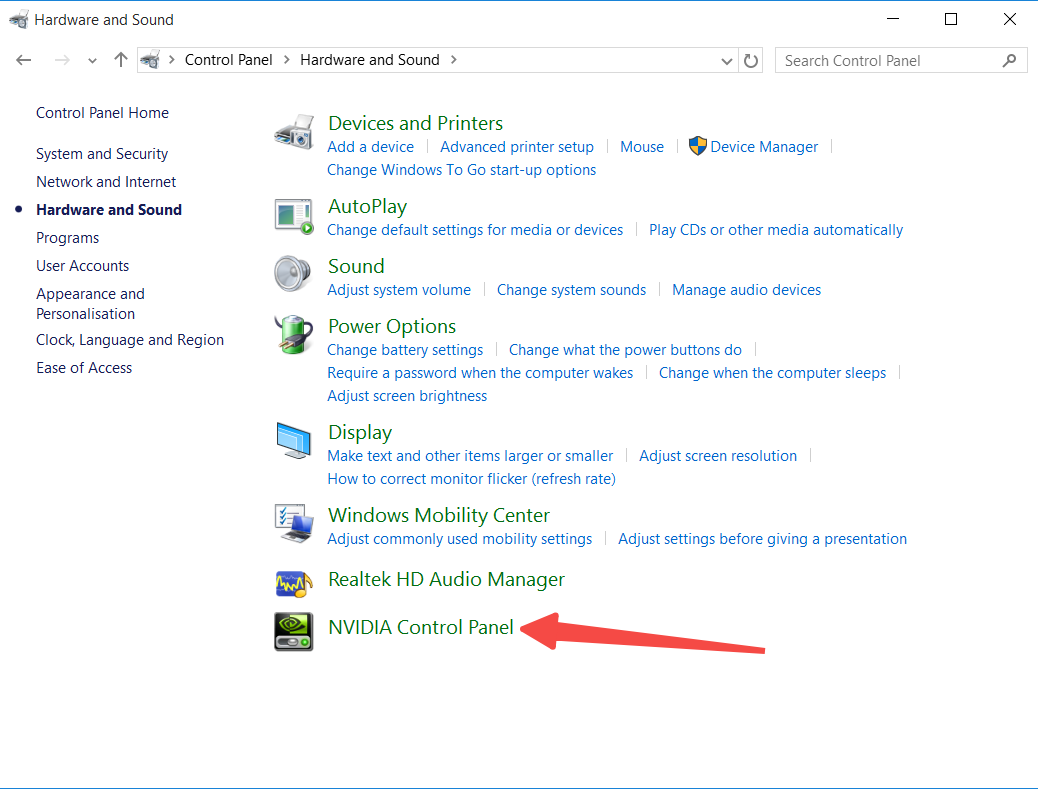Click Adjust system volume

(399, 289)
